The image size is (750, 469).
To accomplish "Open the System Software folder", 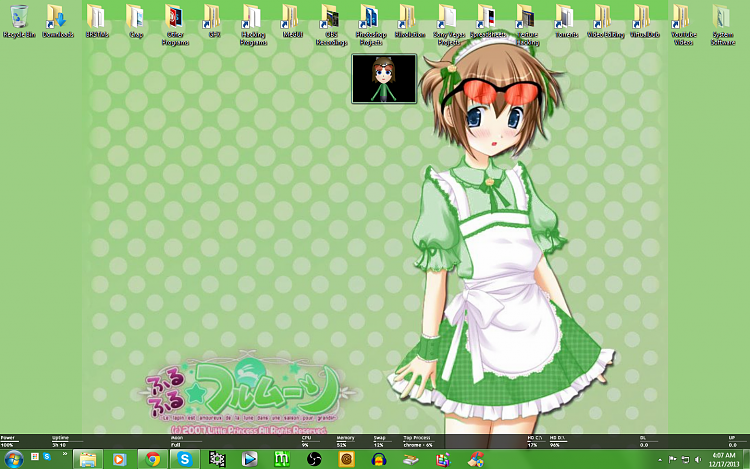I will pyautogui.click(x=723, y=25).
